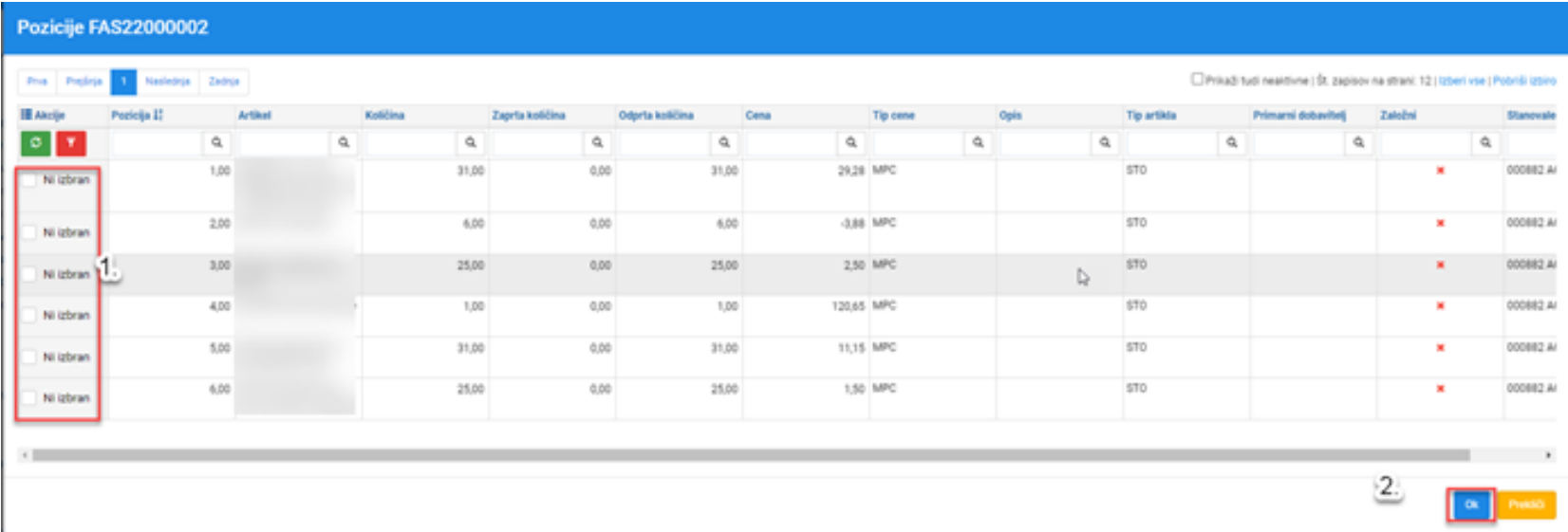The height and width of the screenshot is (532, 1568).
Task: Click search icon in Cena filter
Action: click(851, 142)
